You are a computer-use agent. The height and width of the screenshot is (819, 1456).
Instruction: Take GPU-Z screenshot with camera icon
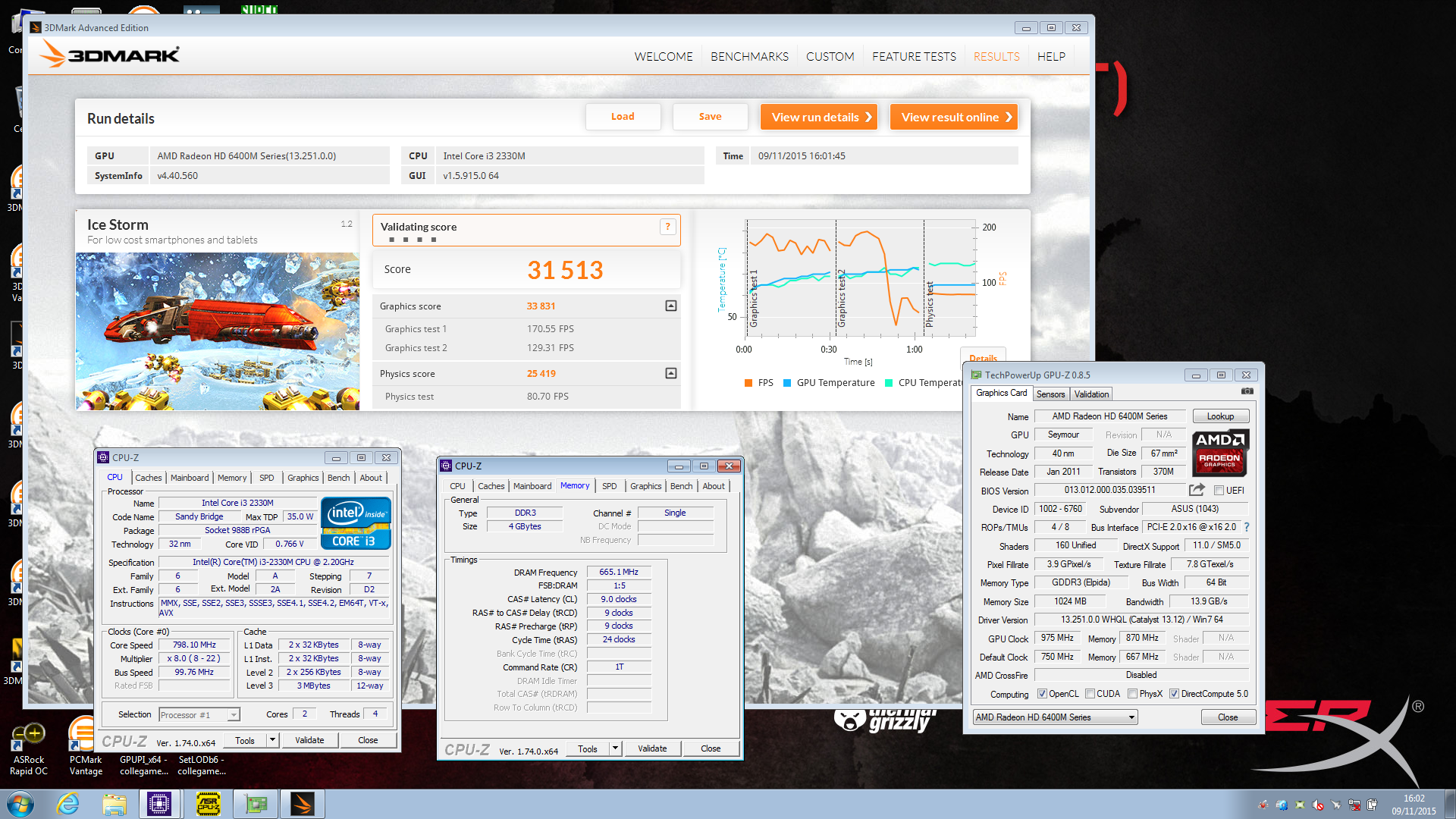point(1247,392)
